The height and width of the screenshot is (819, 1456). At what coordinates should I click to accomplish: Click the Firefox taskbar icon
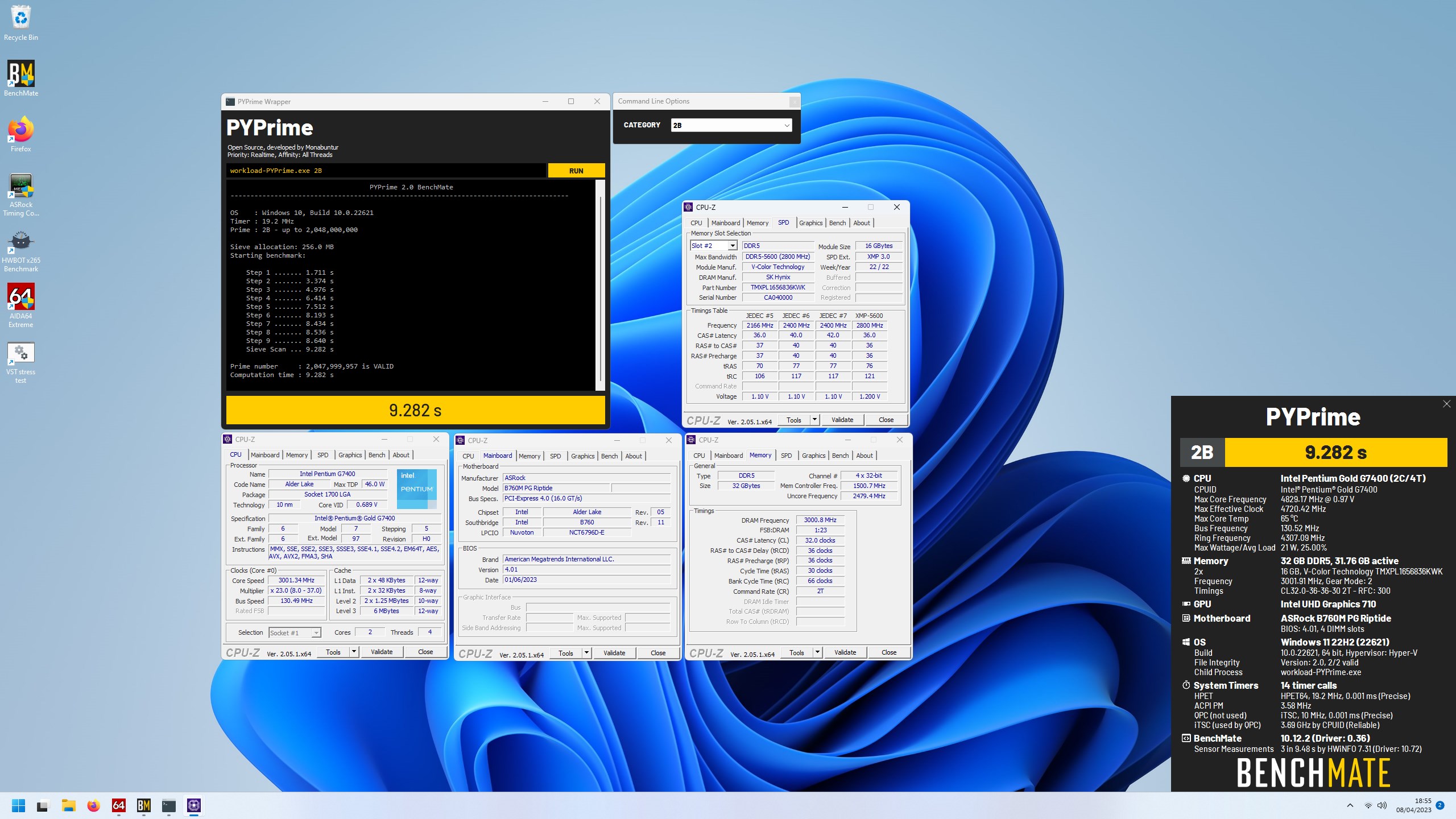tap(94, 805)
